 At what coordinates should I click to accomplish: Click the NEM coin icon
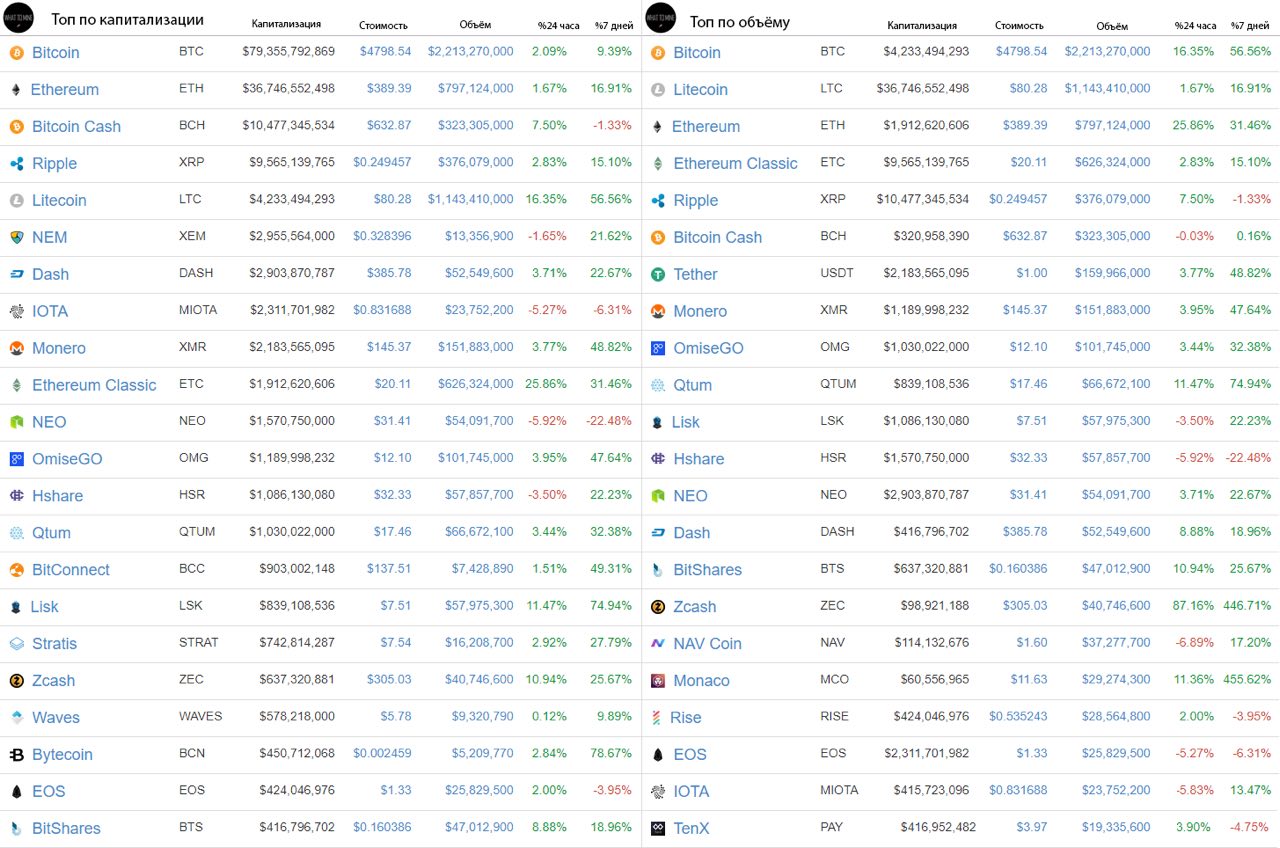16,237
